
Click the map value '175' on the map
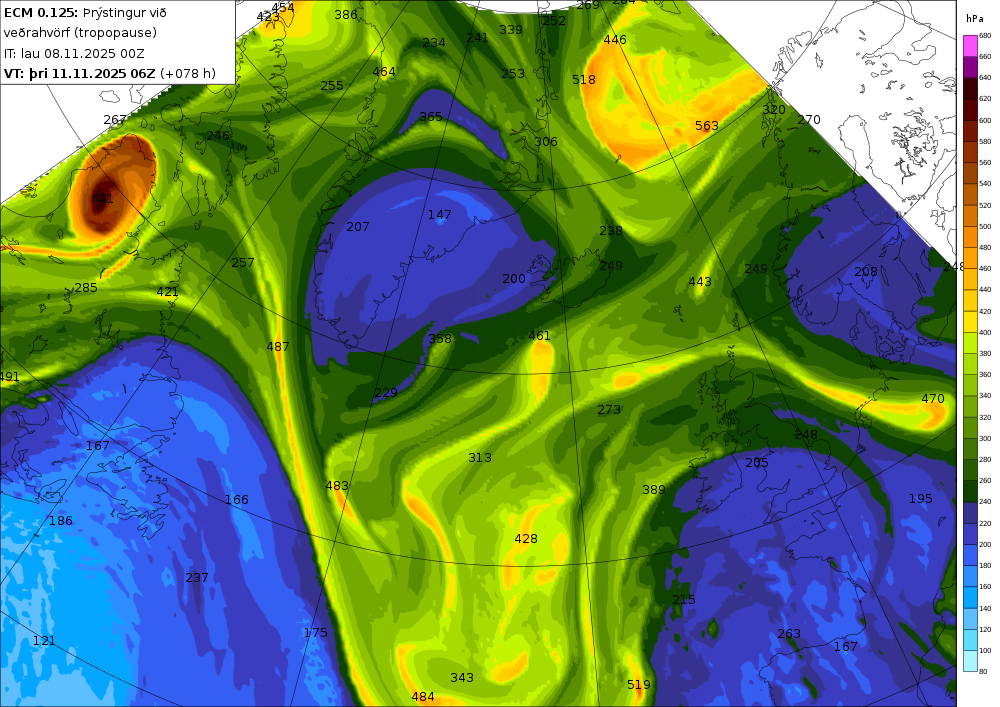315,632
